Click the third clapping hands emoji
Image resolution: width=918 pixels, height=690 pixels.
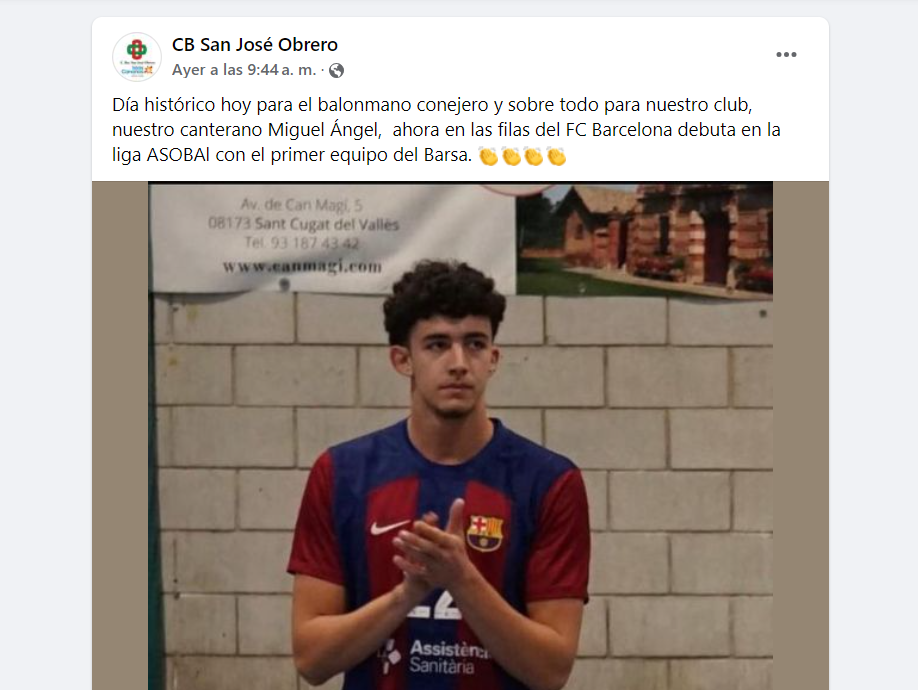point(533,156)
